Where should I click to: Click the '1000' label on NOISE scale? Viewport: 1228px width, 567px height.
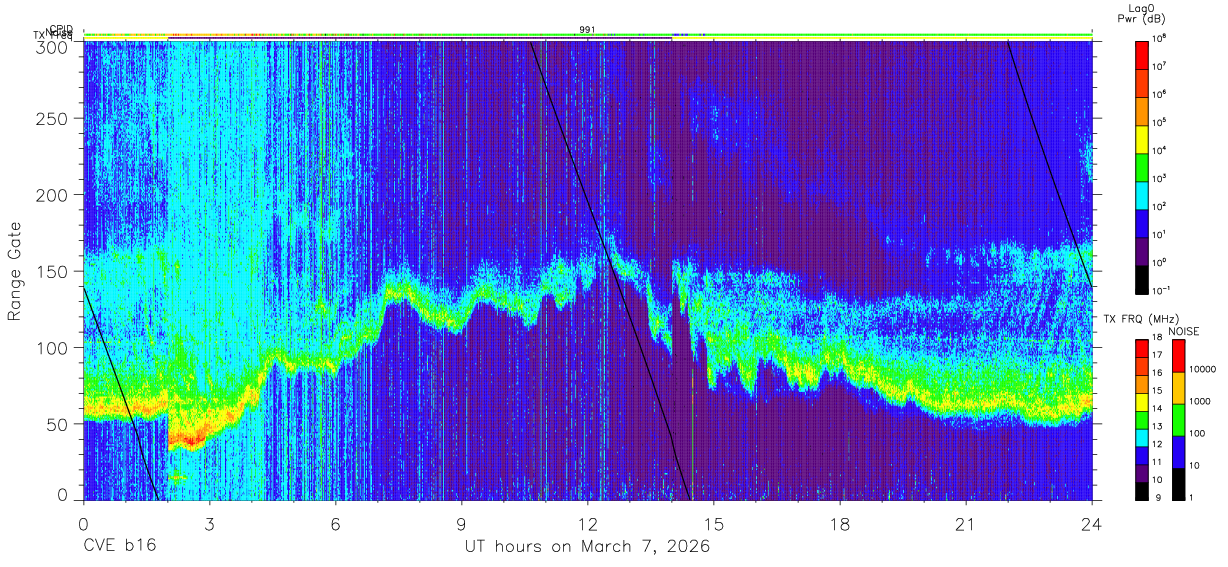point(1200,403)
